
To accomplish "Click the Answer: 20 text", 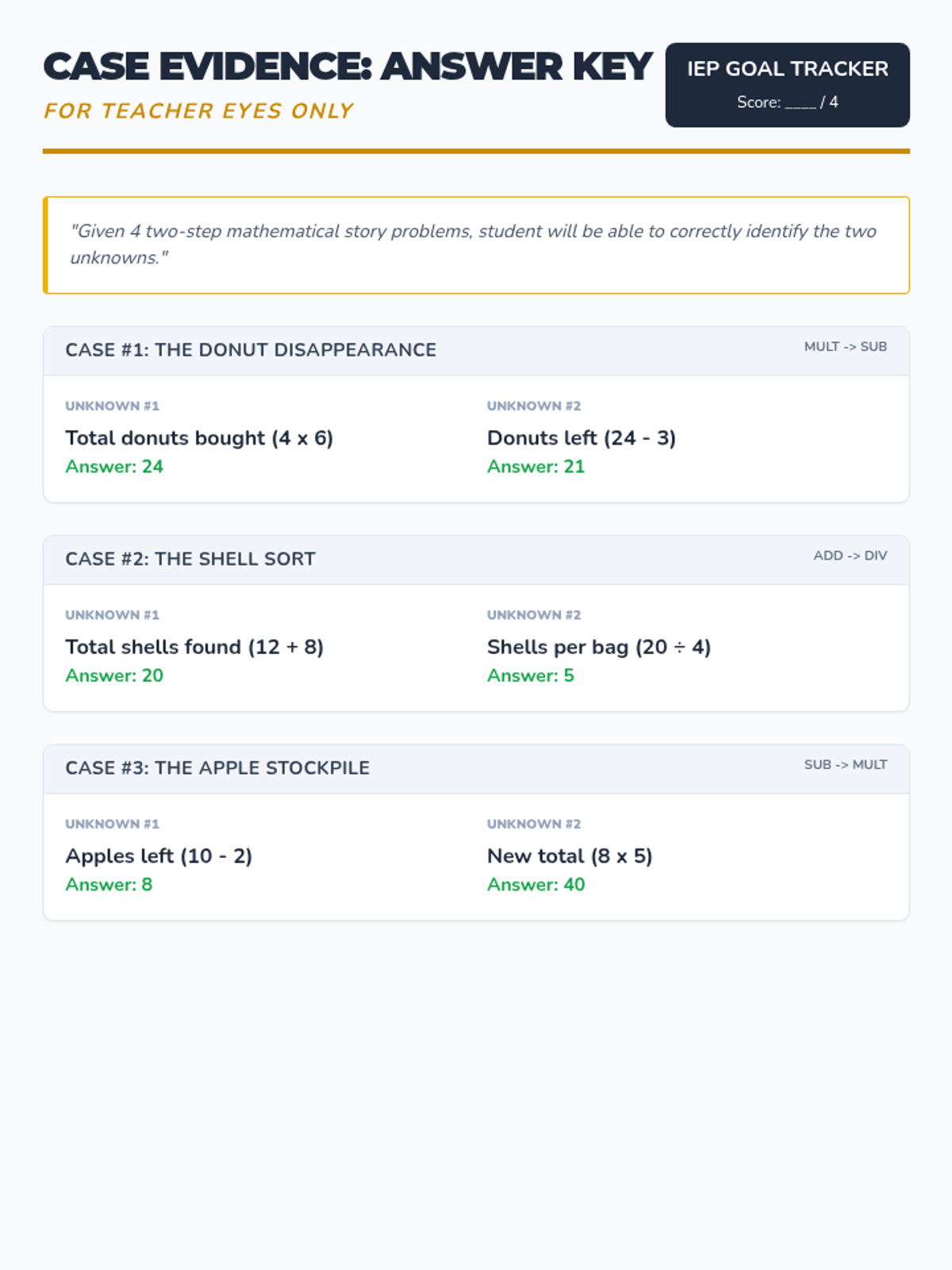I will pyautogui.click(x=114, y=675).
